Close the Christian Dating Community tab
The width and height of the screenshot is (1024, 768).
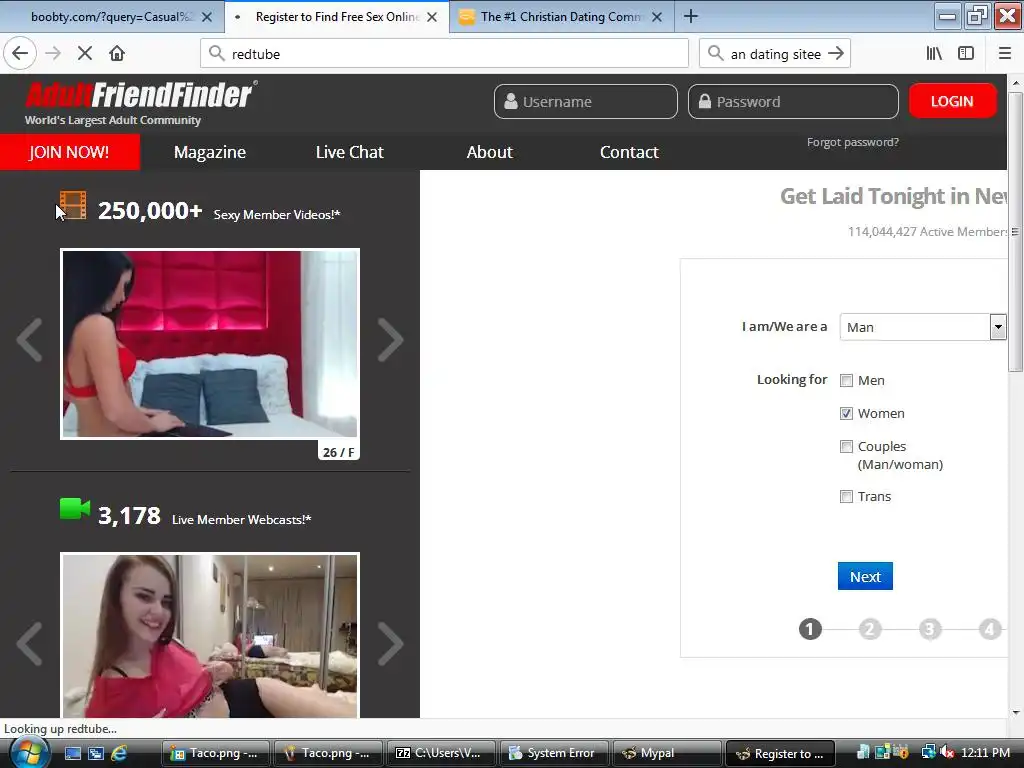tap(658, 17)
